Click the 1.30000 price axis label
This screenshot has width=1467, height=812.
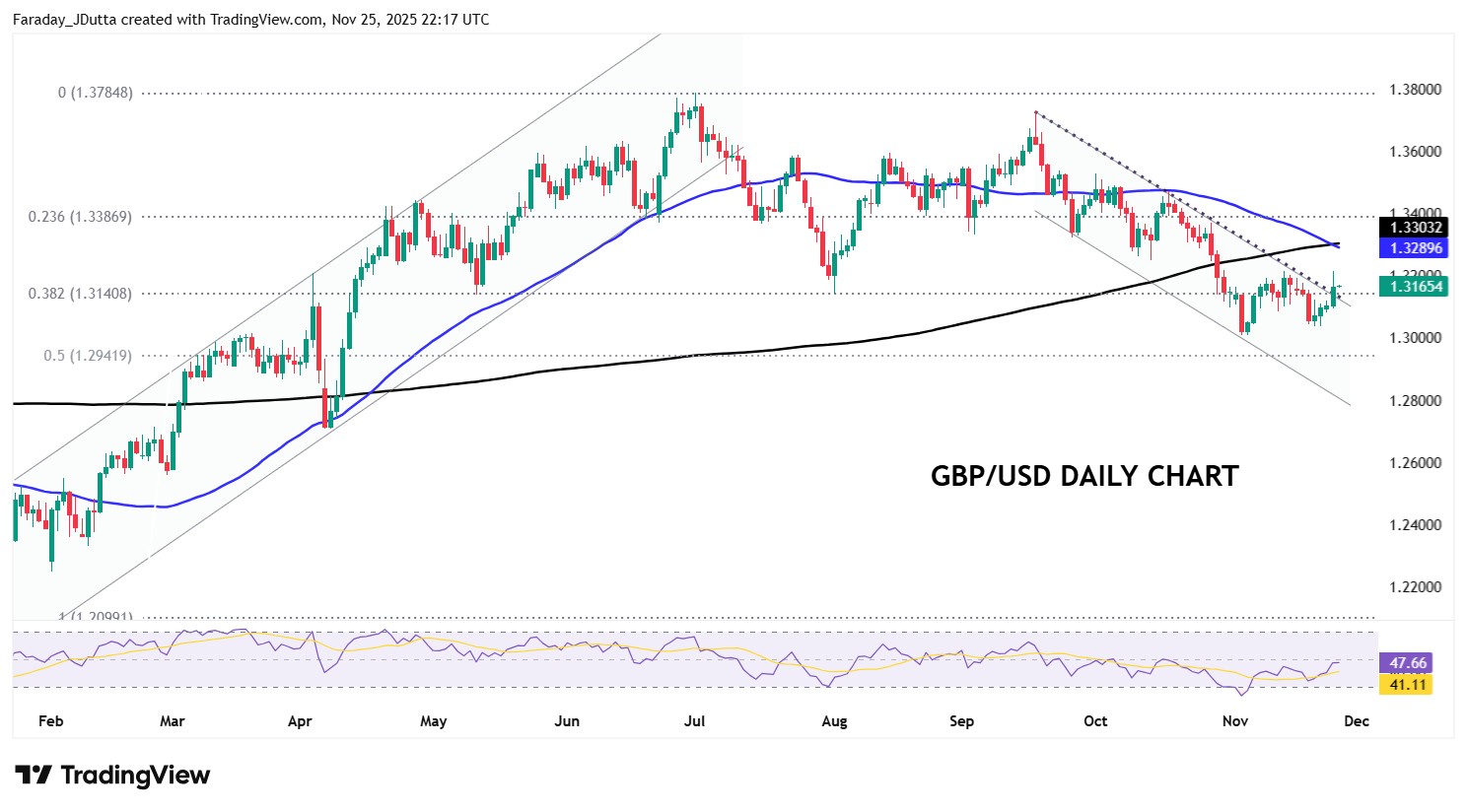click(x=1415, y=338)
